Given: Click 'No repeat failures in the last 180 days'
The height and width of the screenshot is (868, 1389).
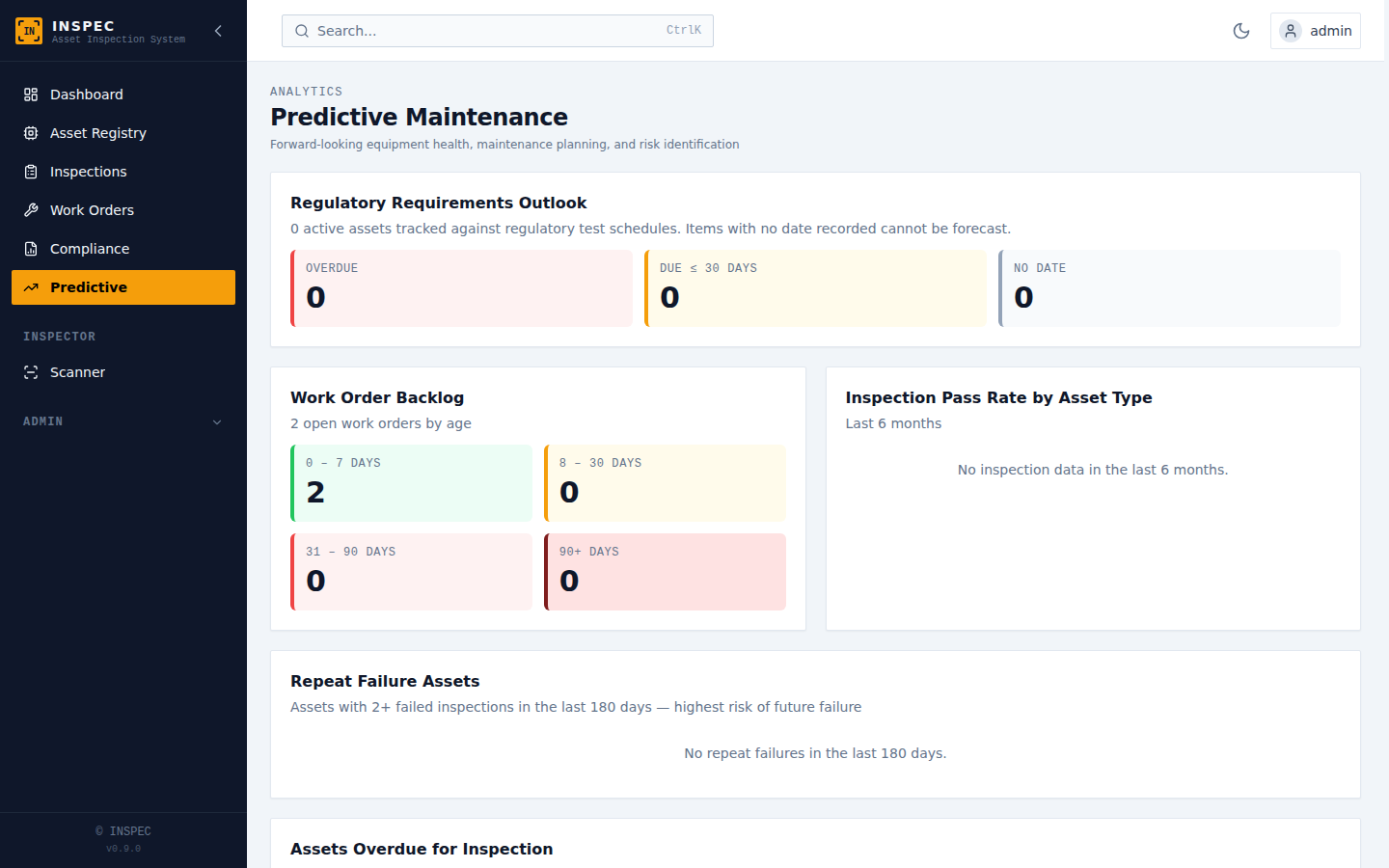Looking at the screenshot, I should [x=815, y=753].
